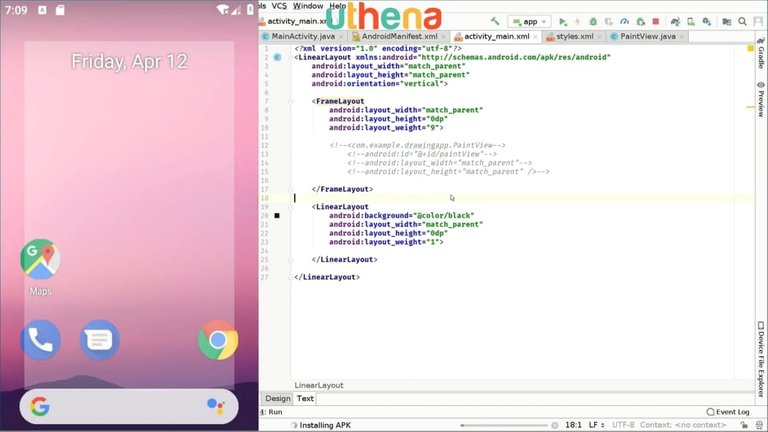The width and height of the screenshot is (768, 432).
Task: Switch to the Design view tab
Action: point(278,398)
